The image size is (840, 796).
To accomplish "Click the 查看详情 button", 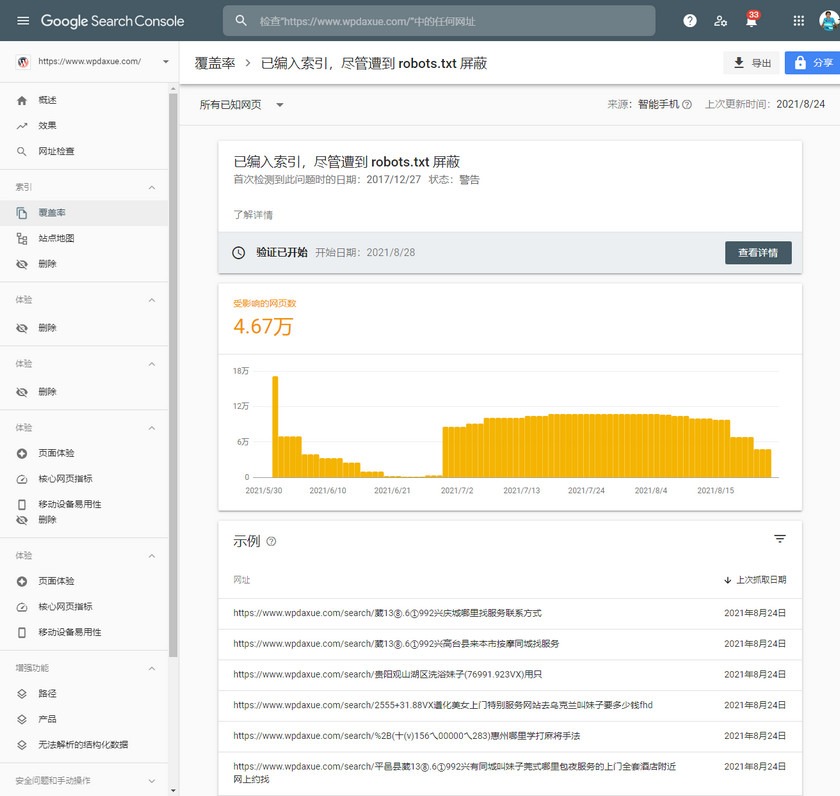I will 758,252.
